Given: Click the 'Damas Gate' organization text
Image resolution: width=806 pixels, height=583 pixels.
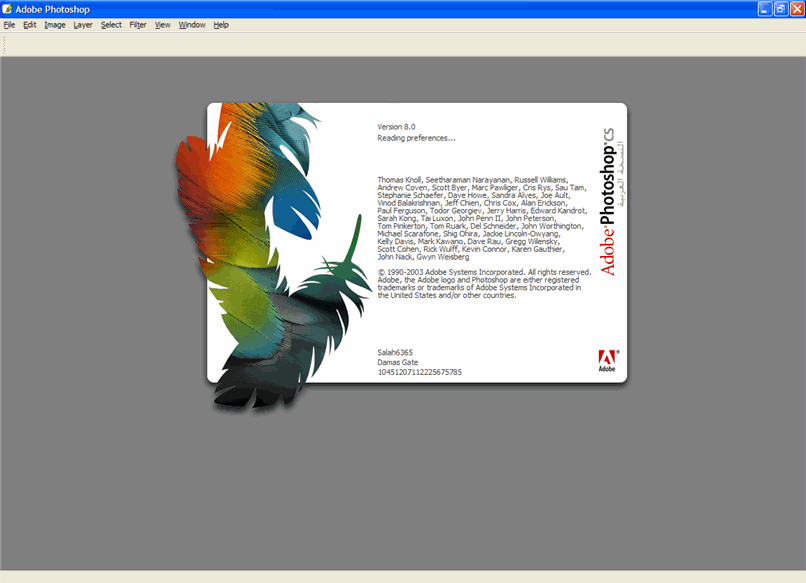Looking at the screenshot, I should (398, 362).
